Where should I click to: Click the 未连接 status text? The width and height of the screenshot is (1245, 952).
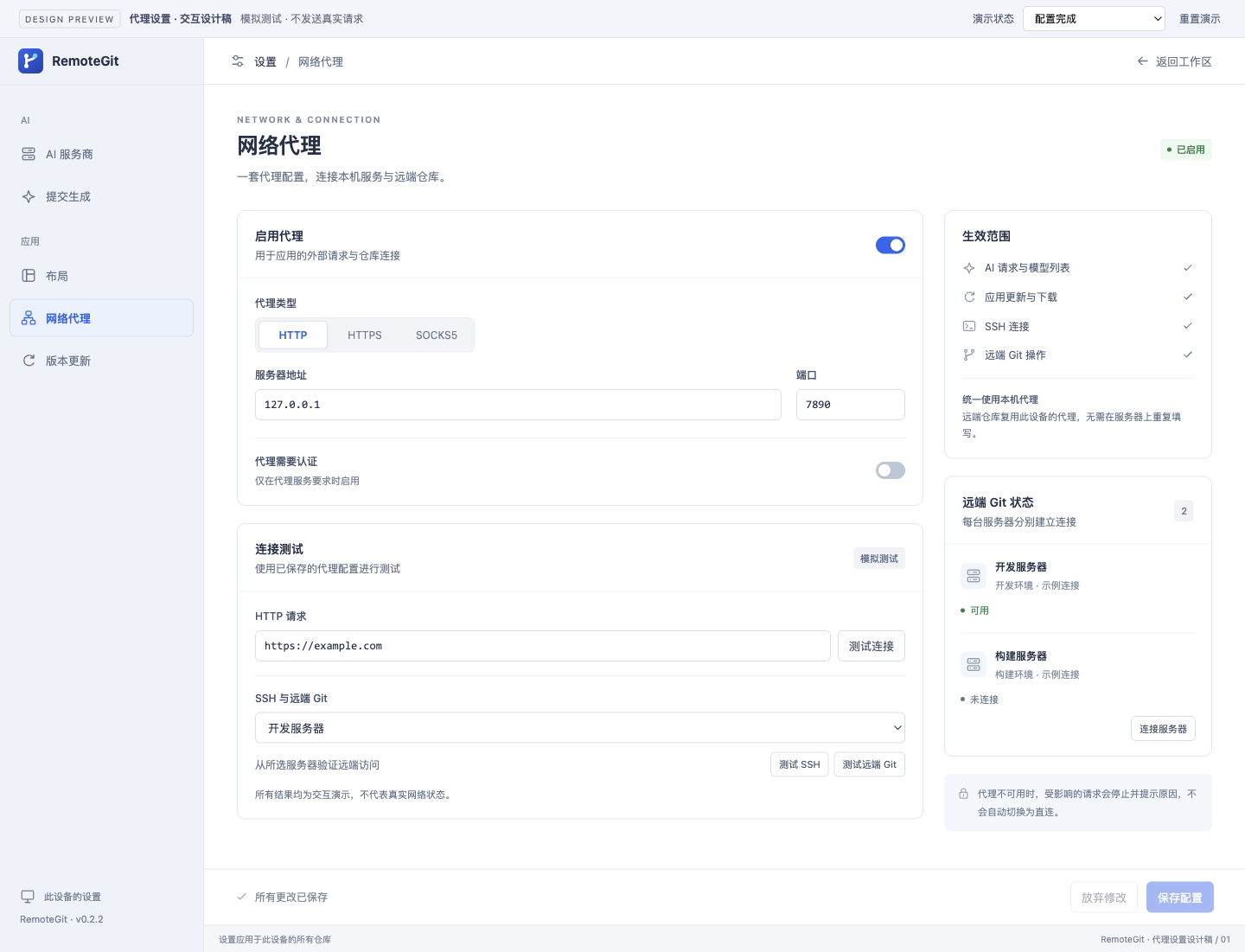coord(984,700)
